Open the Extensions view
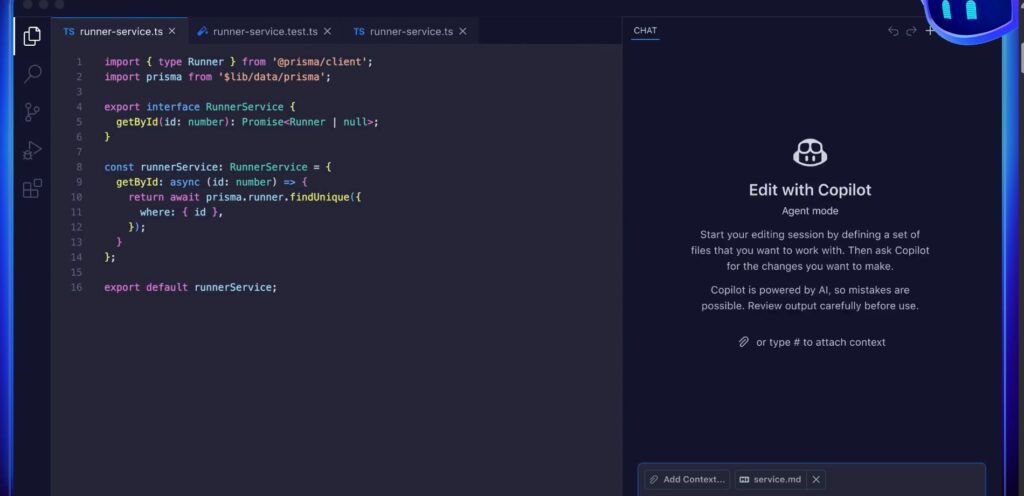The height and width of the screenshot is (496, 1024). pyautogui.click(x=32, y=188)
